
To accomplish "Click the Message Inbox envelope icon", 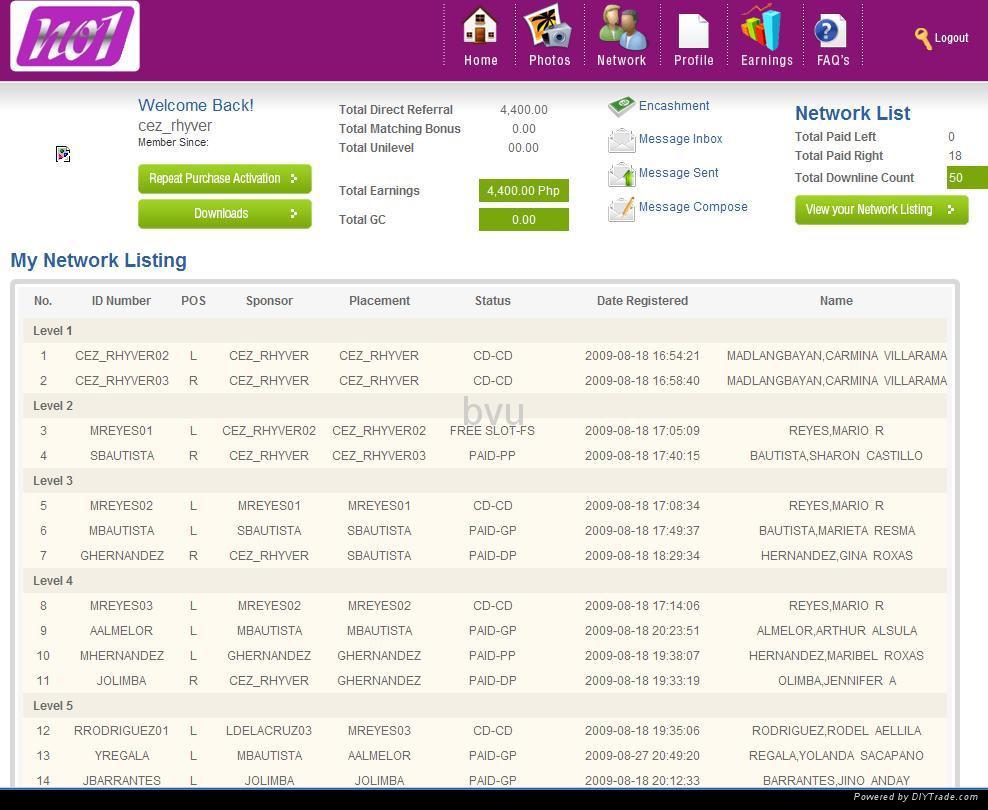I will point(621,140).
